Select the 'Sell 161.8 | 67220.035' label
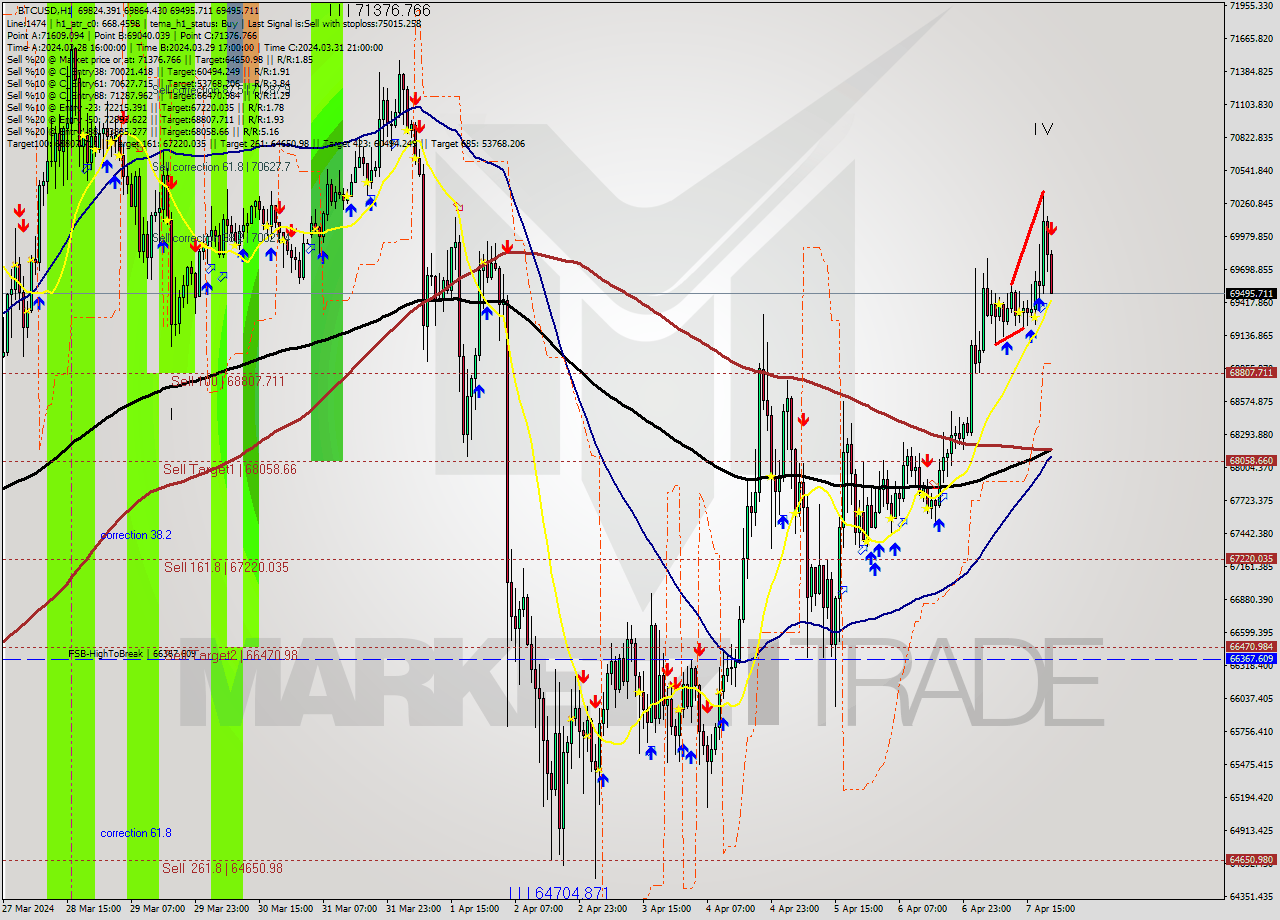1280x920 pixels. [x=226, y=567]
